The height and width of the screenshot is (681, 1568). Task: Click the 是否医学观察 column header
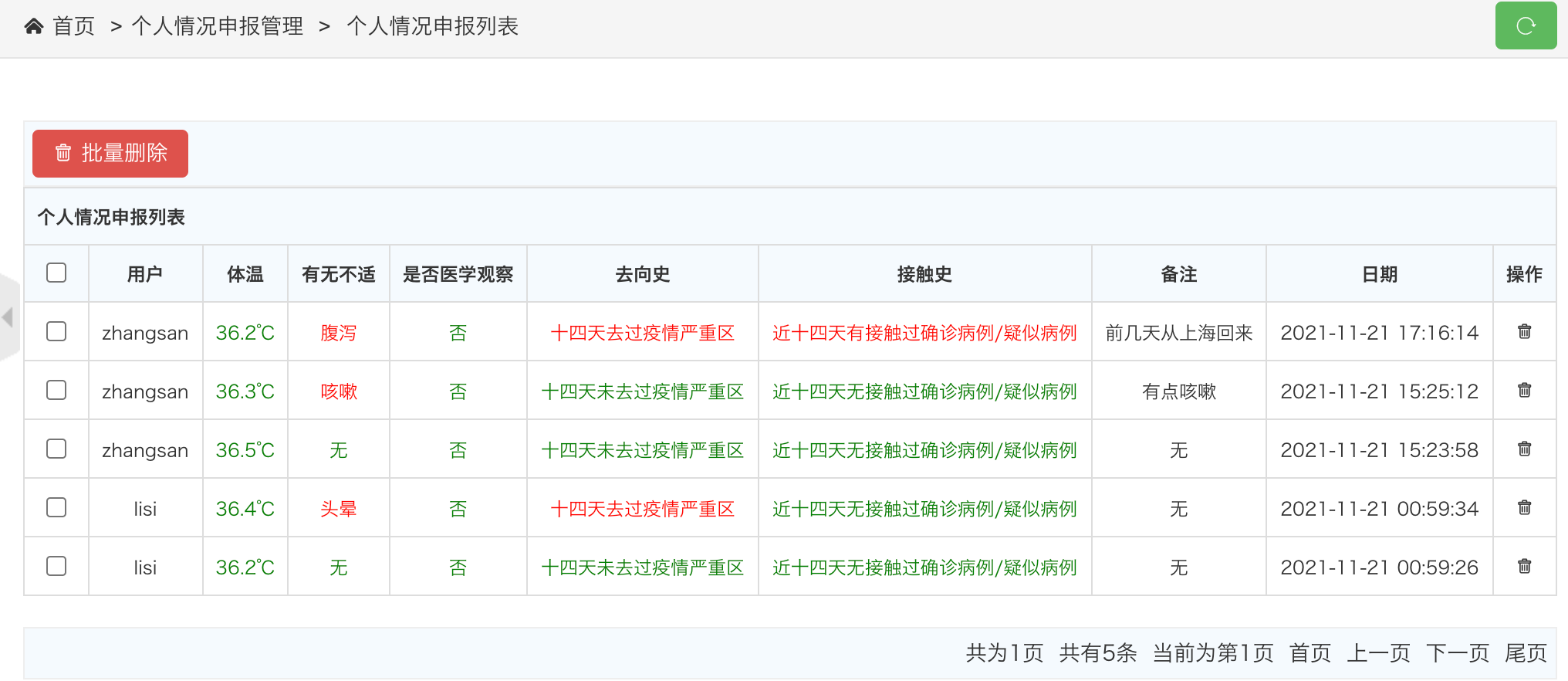pos(458,274)
